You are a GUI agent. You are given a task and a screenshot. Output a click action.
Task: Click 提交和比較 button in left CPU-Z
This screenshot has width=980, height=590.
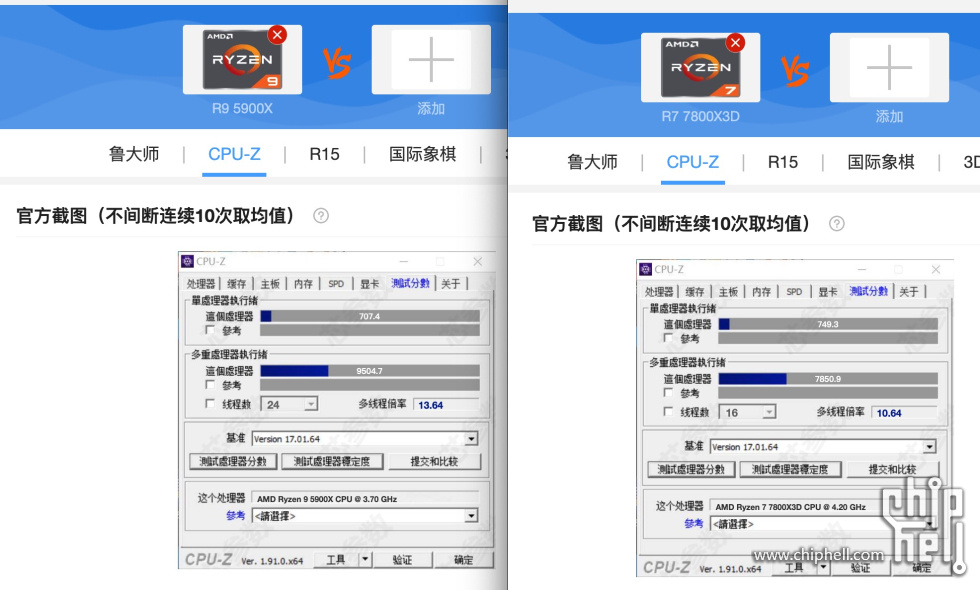(434, 461)
